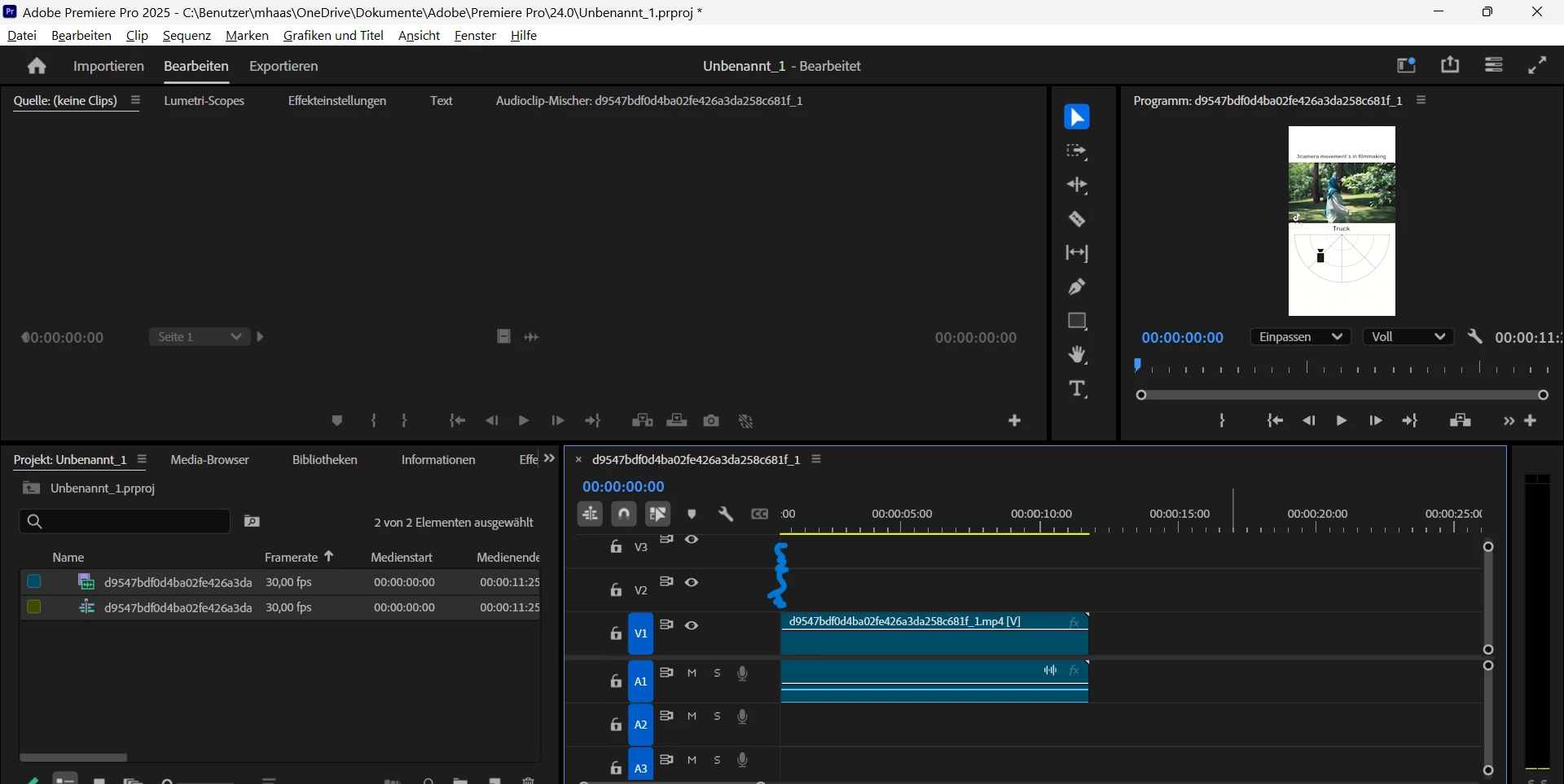The image size is (1564, 784).
Task: Target track V1 with the blue V1 button
Action: click(640, 633)
